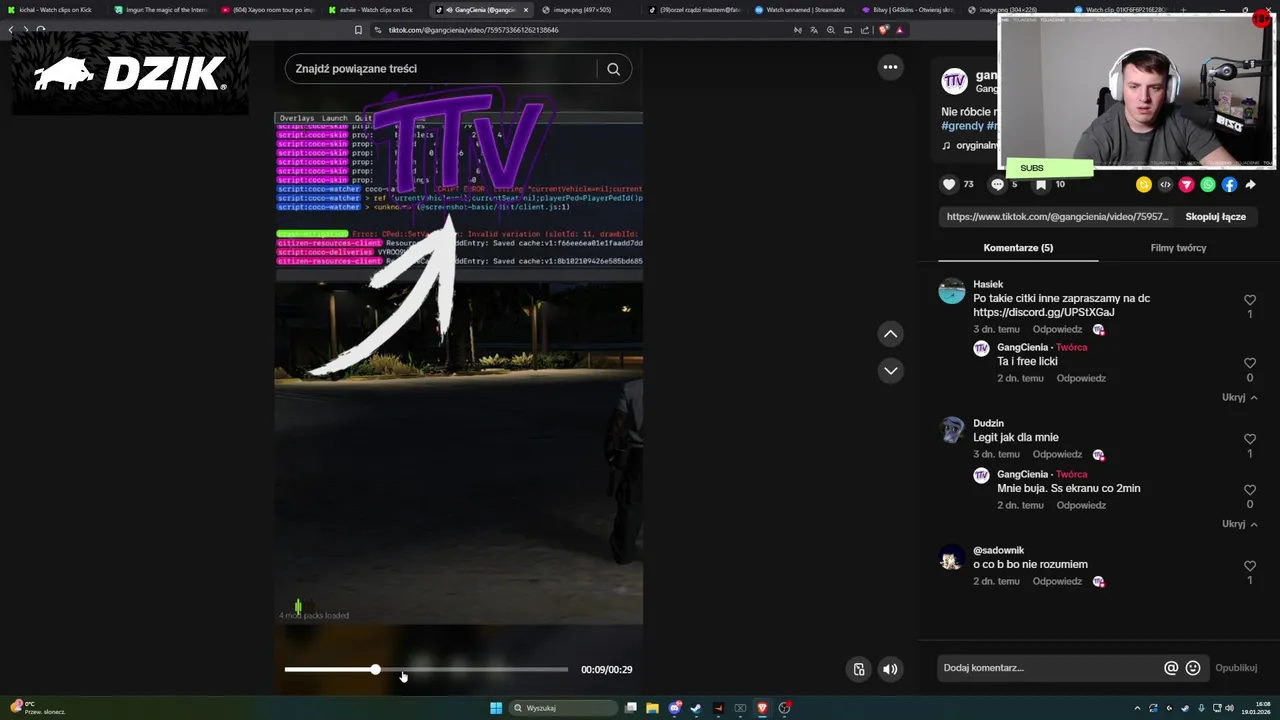
Task: Open Dudzin's profile avatar
Action: click(952, 430)
